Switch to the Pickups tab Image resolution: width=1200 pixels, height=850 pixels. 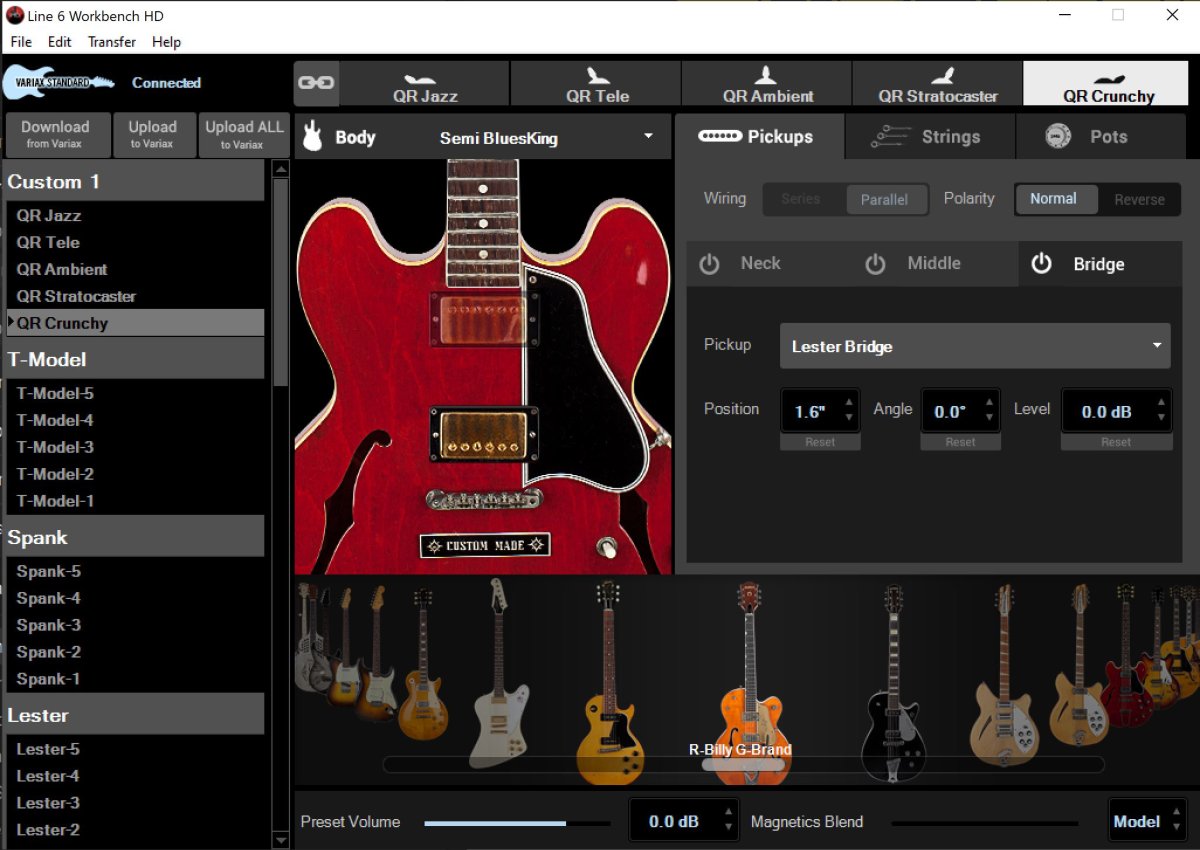point(759,137)
